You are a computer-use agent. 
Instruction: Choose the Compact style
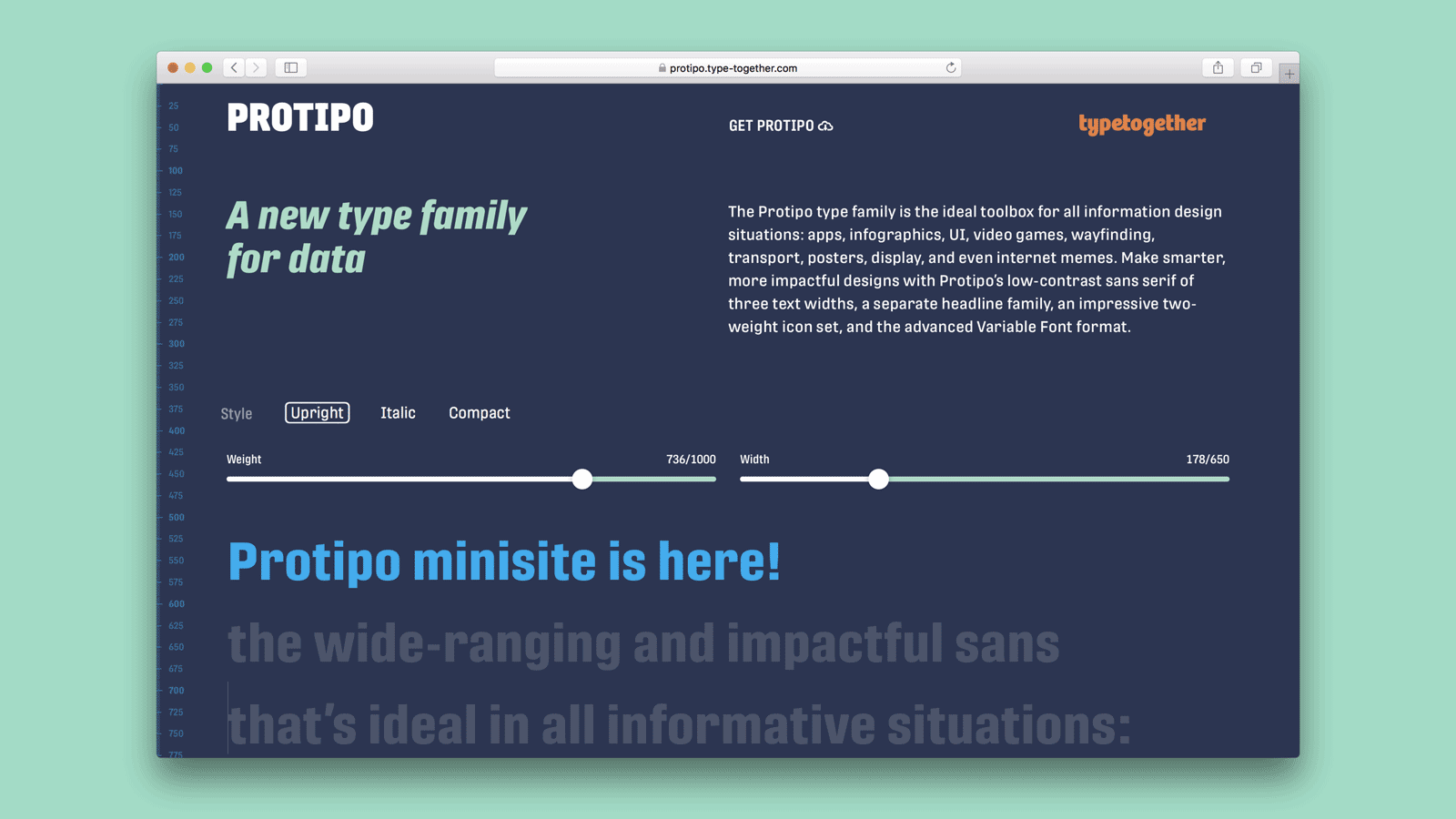click(x=479, y=413)
